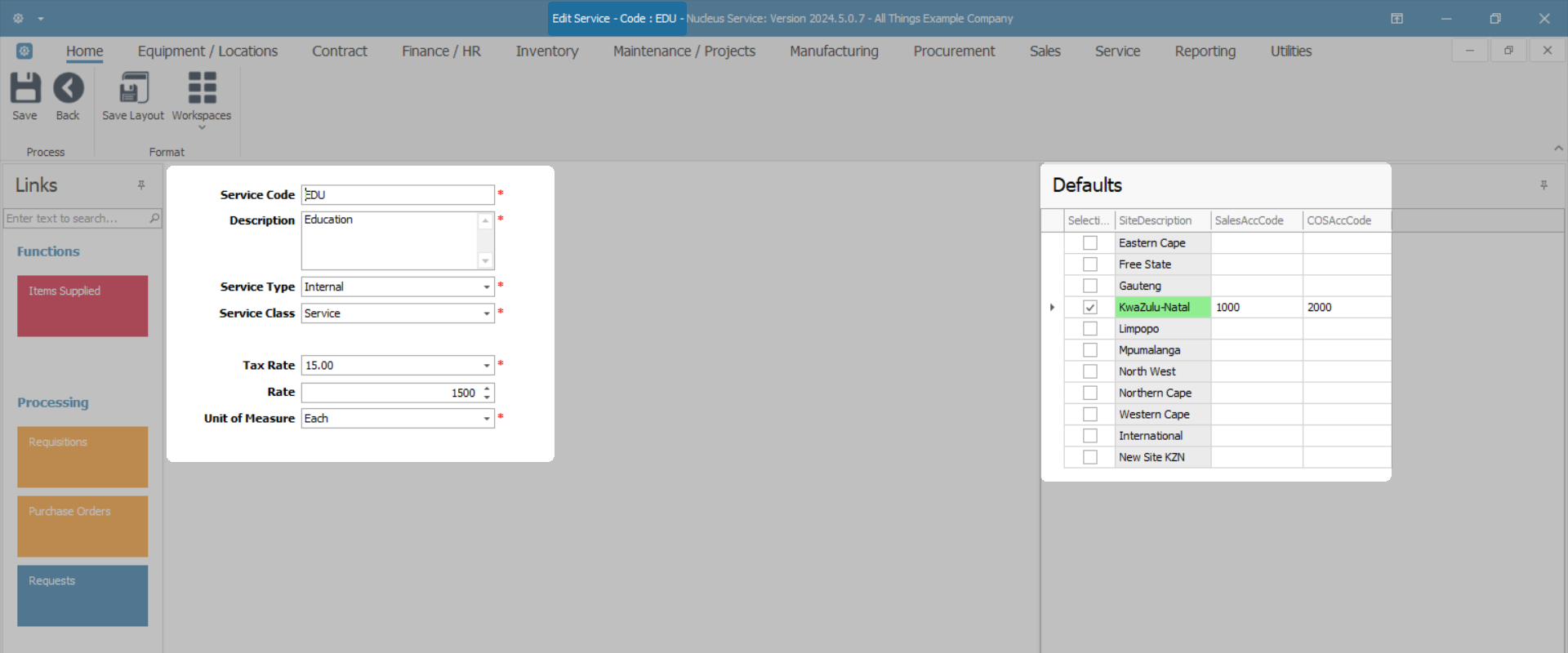Tick the Northern Cape checkbox
Screen dimensions: 1568x653
click(x=1090, y=393)
